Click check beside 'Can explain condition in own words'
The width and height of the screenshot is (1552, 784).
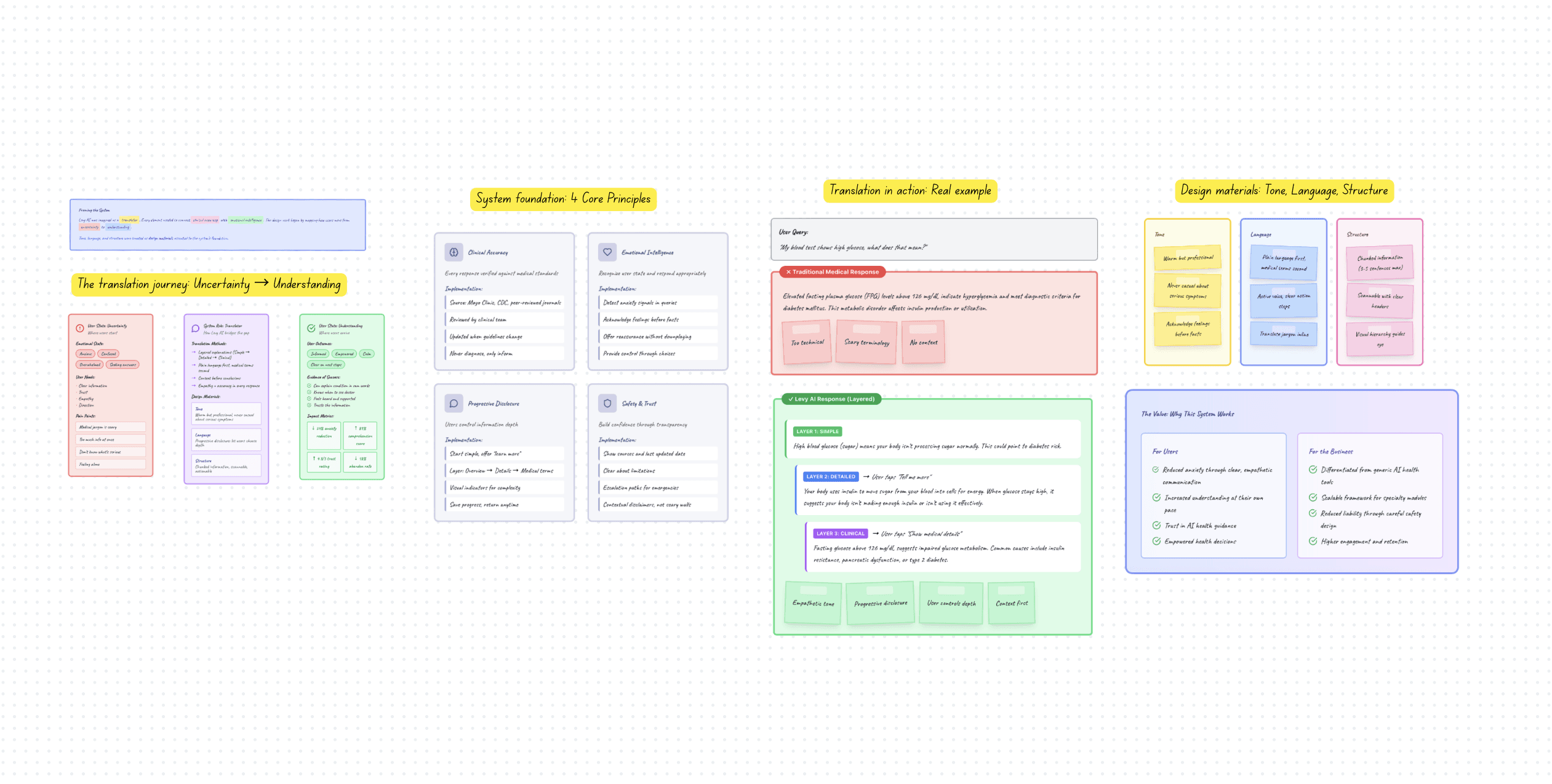click(310, 386)
